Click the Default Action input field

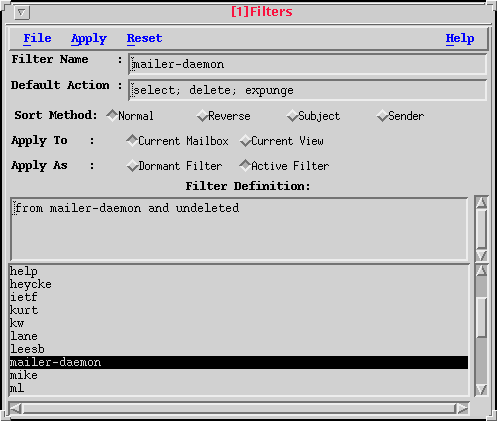tap(307, 90)
